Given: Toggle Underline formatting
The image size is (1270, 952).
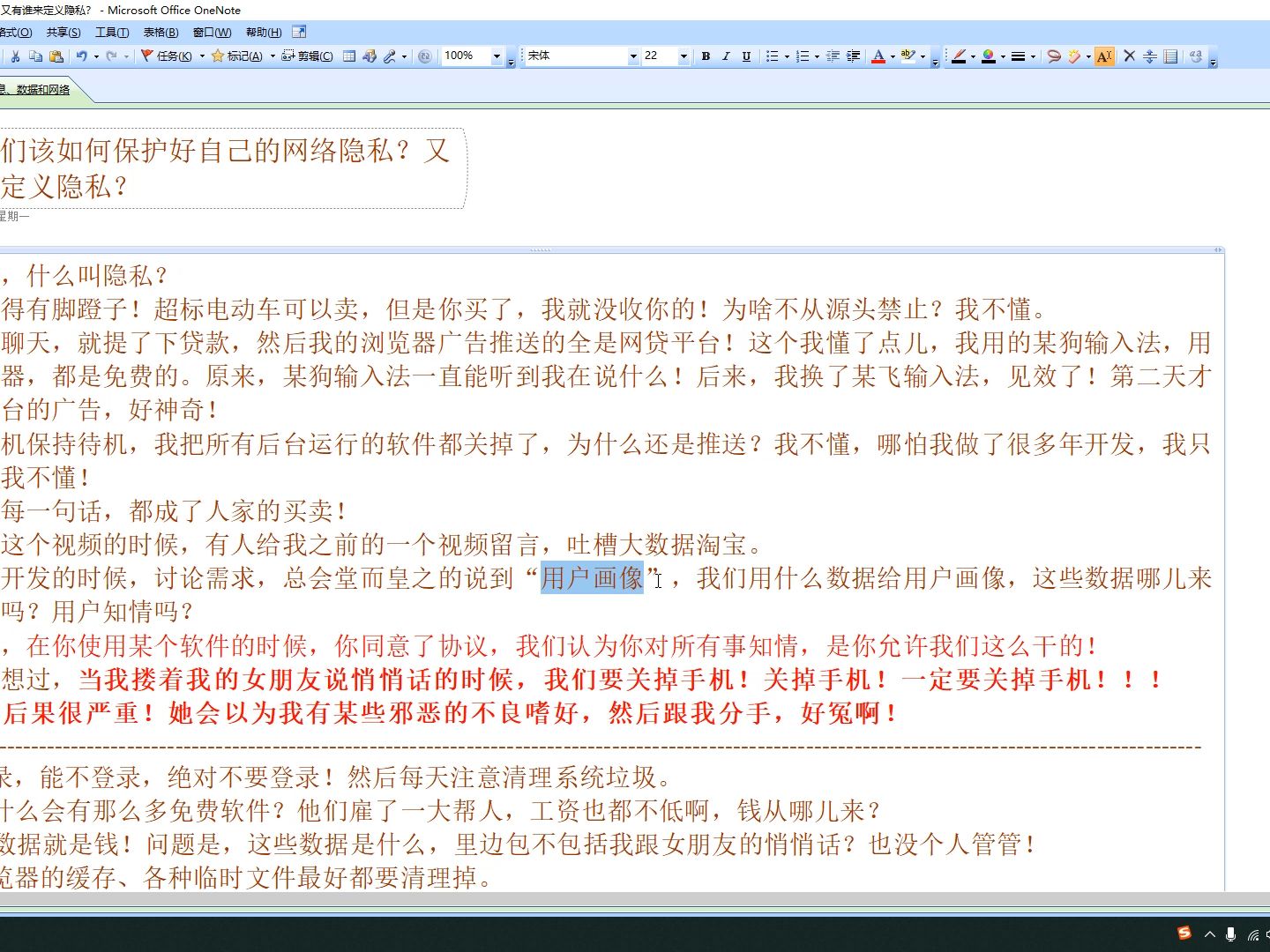Looking at the screenshot, I should tap(746, 56).
